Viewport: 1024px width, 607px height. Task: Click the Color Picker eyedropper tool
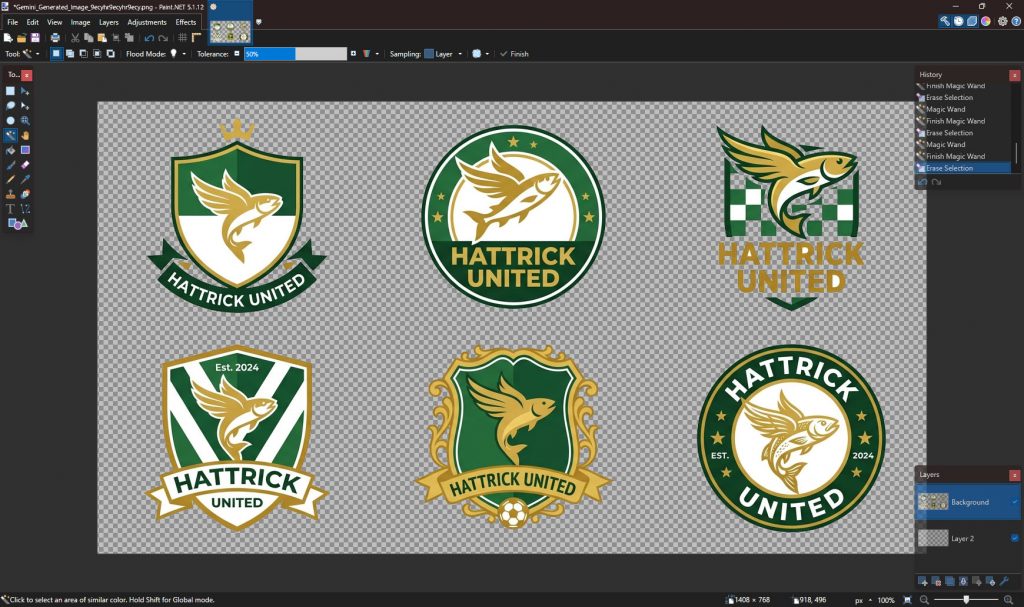point(25,180)
